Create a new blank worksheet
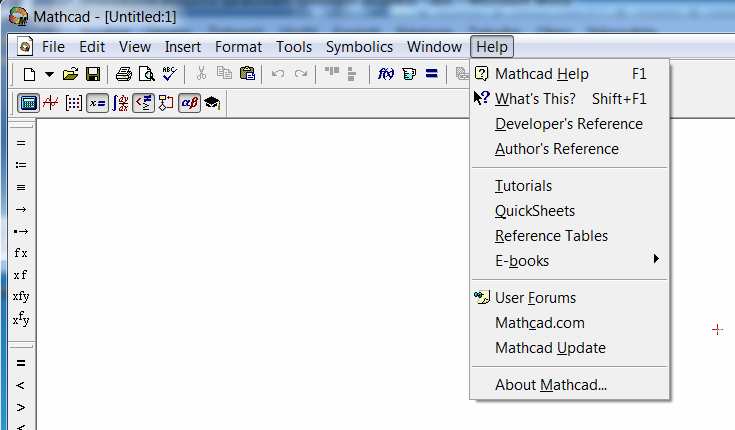The height and width of the screenshot is (430, 735). pos(30,74)
